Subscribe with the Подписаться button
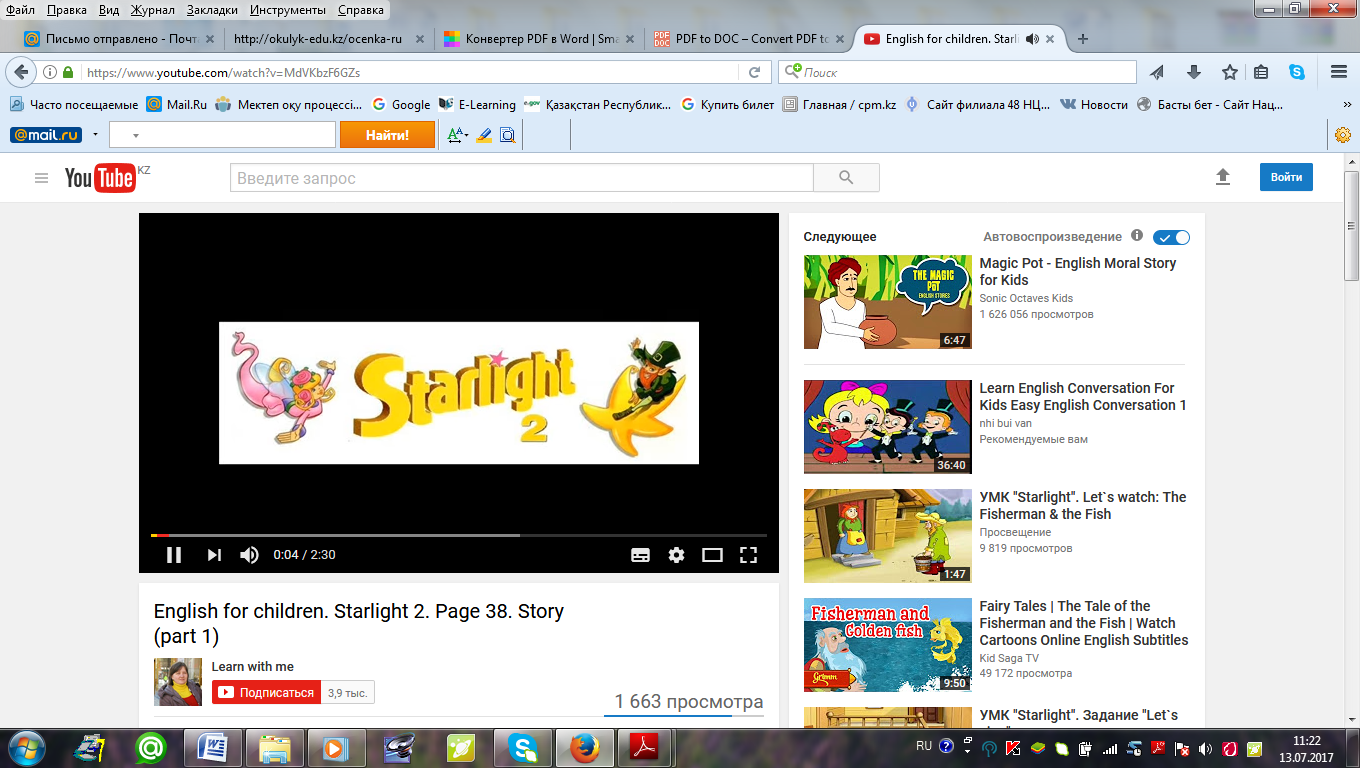 (x=266, y=692)
